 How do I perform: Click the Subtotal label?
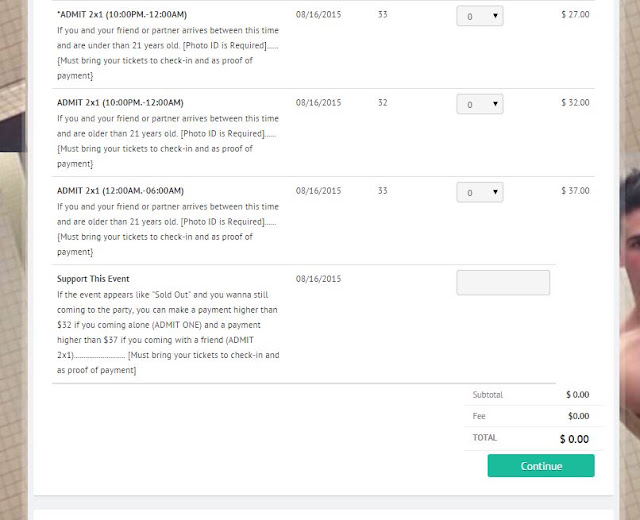point(487,395)
